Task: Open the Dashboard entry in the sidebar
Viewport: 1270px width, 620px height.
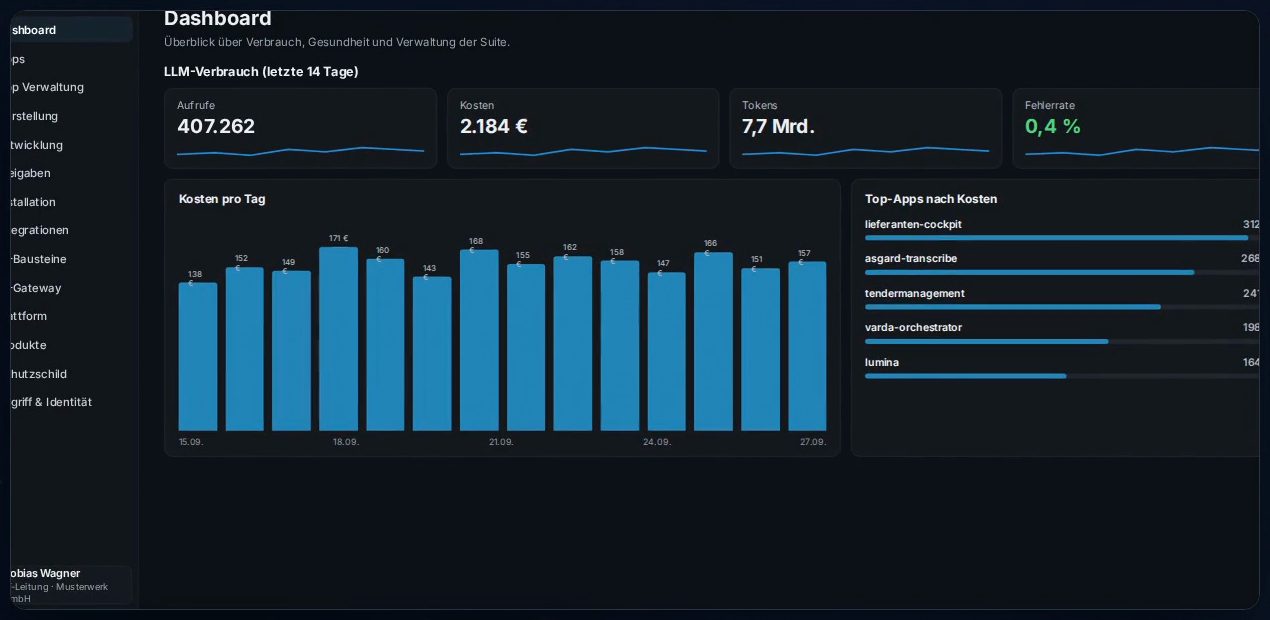Action: point(70,30)
